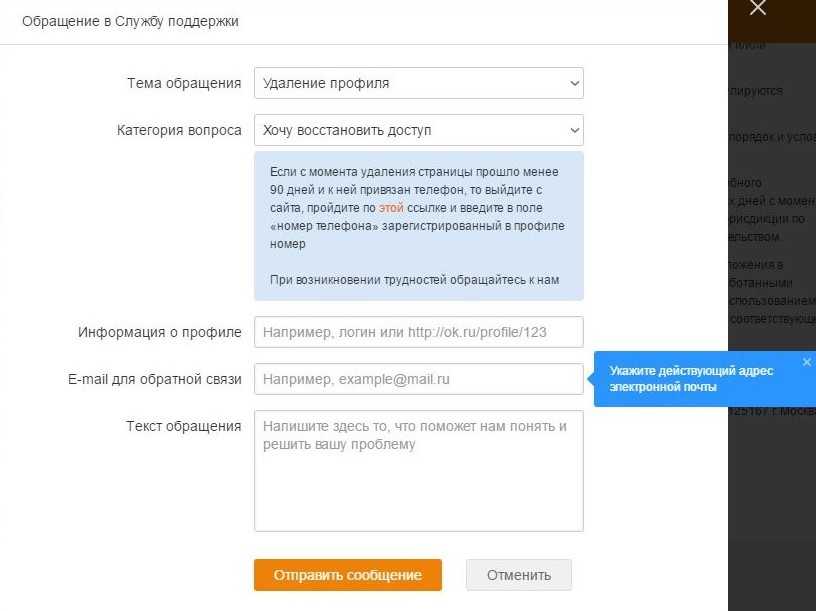Dismiss the email validation tooltip
This screenshot has height=611, width=816.
tap(807, 361)
